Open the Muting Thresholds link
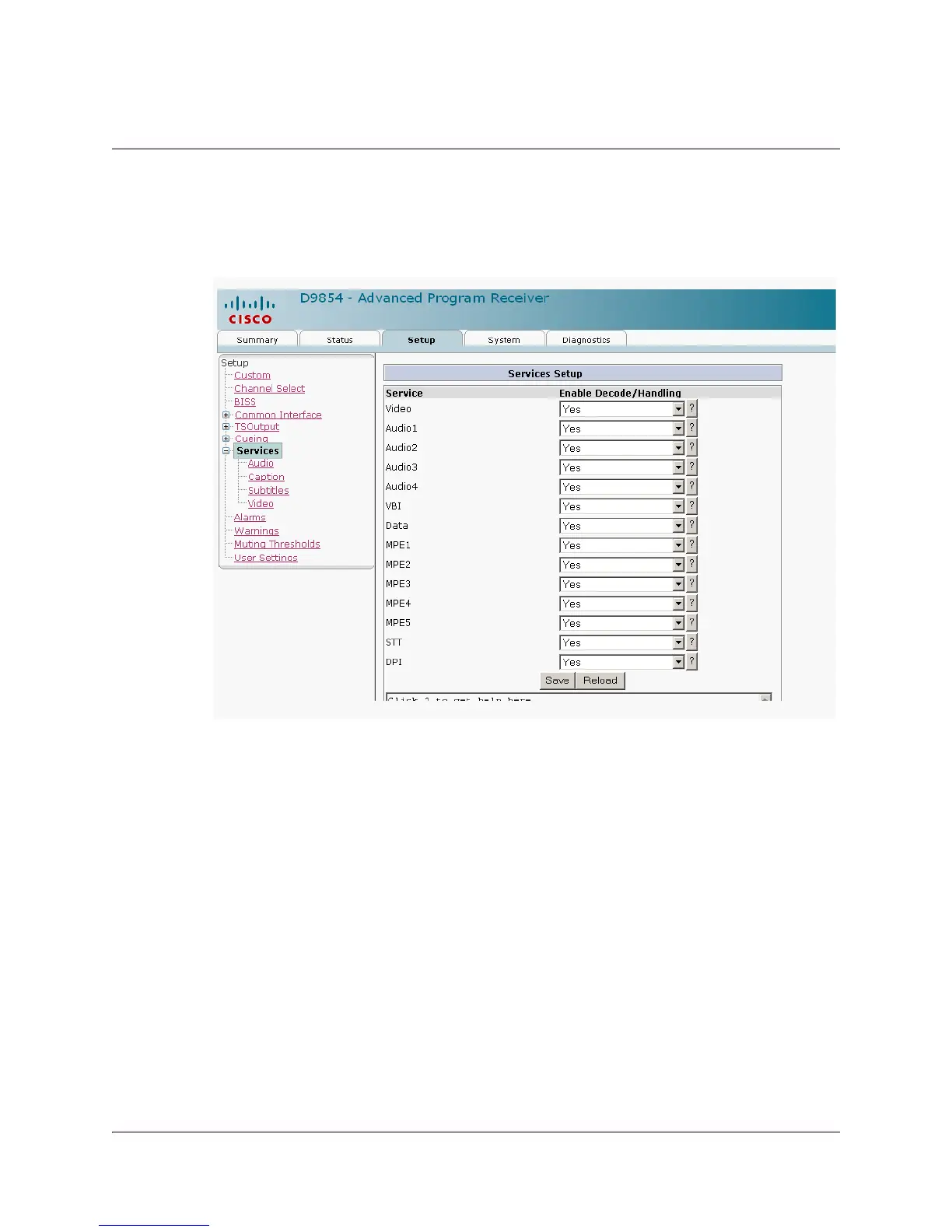The height and width of the screenshot is (1232, 952). 277,544
